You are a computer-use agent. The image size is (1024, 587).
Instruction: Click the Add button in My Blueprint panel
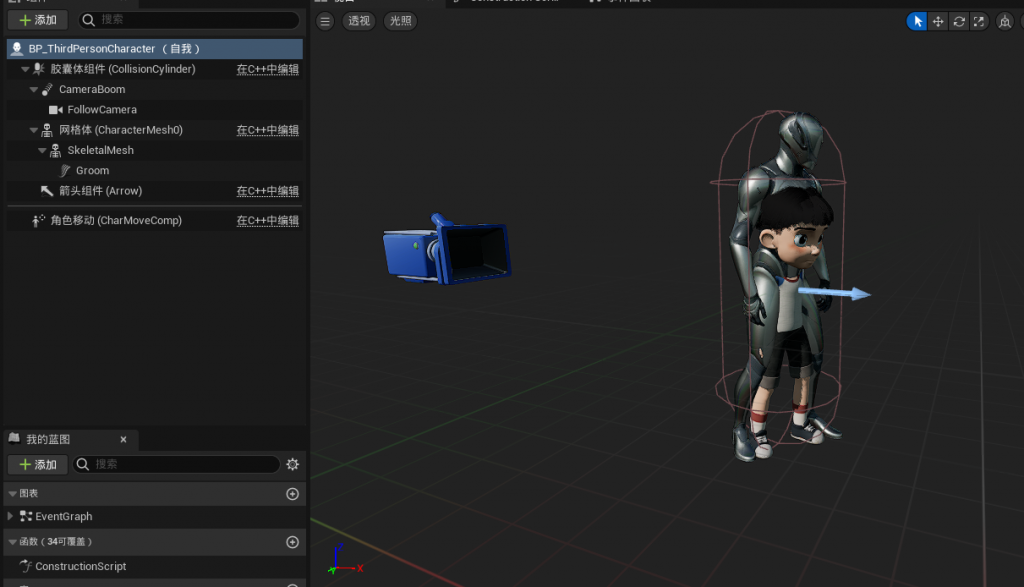tap(38, 464)
